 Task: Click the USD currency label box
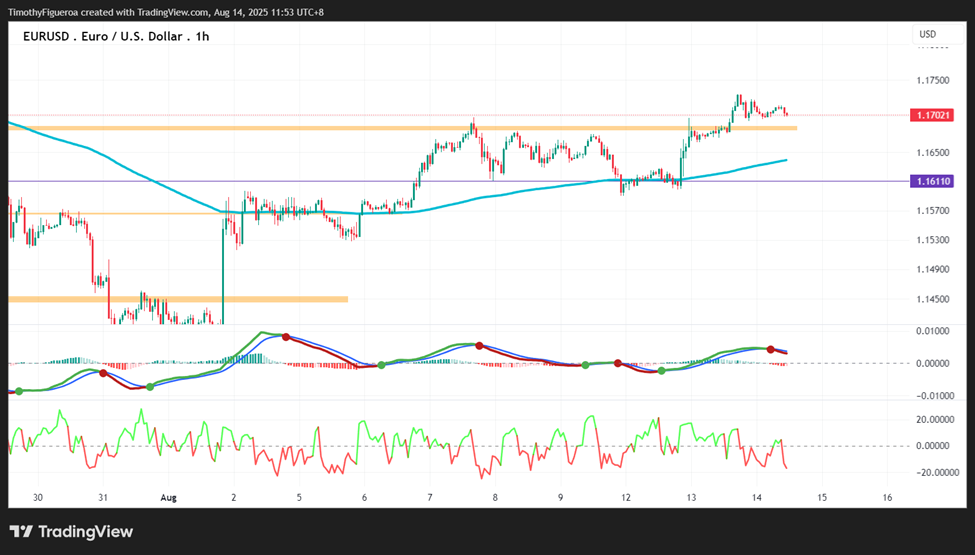coord(938,34)
